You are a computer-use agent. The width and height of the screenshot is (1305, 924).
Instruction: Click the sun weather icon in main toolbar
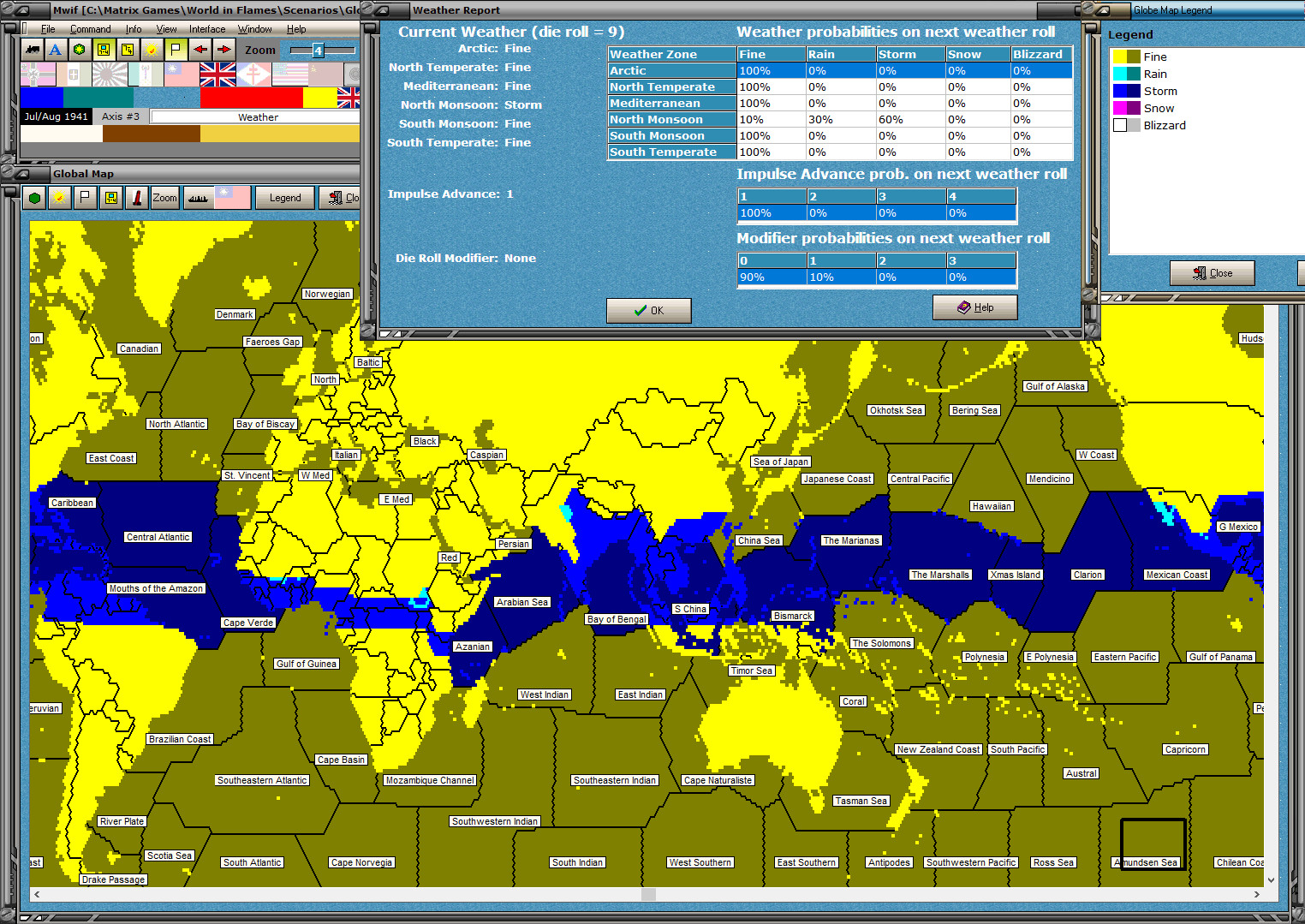(152, 50)
